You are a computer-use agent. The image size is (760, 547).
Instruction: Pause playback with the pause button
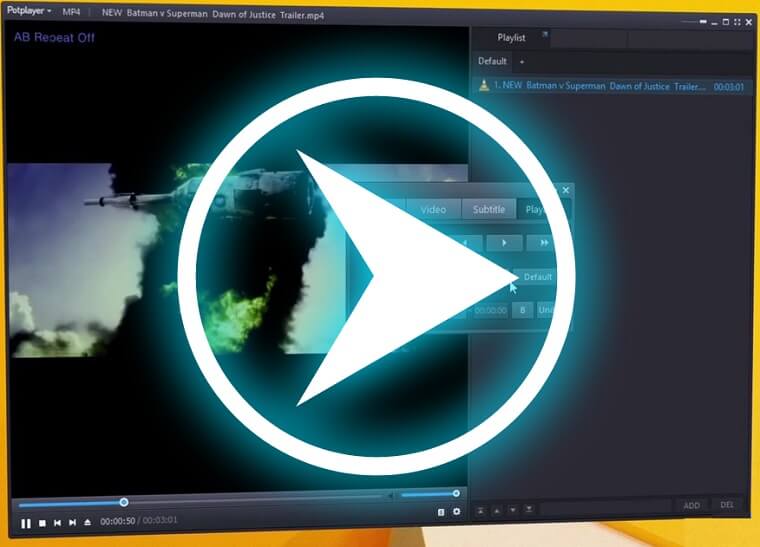coord(26,523)
